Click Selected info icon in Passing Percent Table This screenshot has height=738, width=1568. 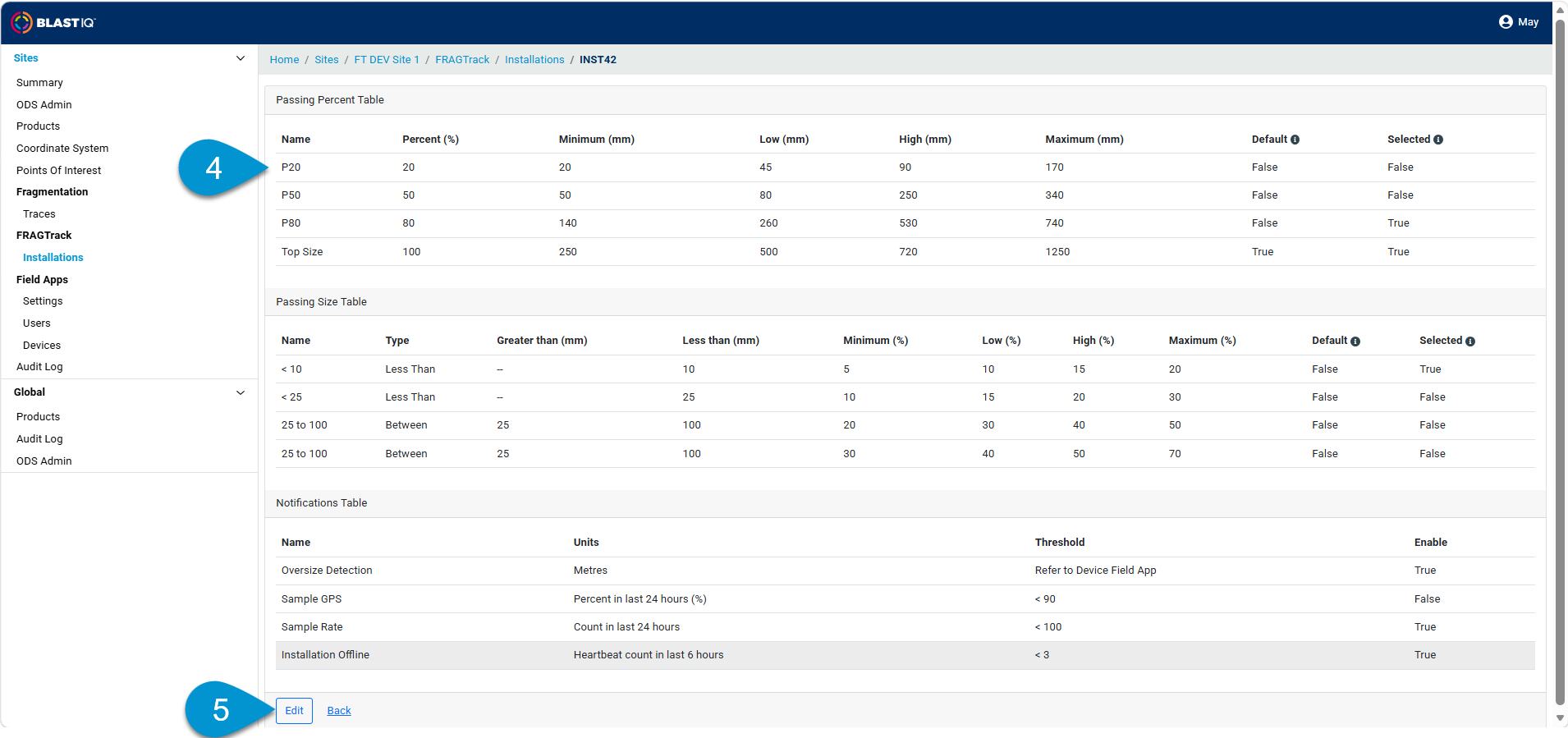click(x=1438, y=140)
